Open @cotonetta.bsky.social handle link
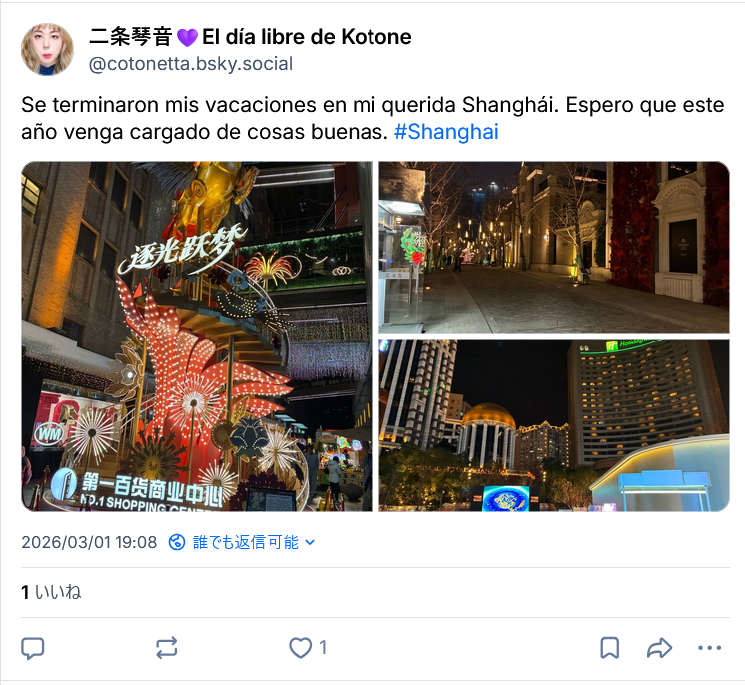 click(191, 64)
